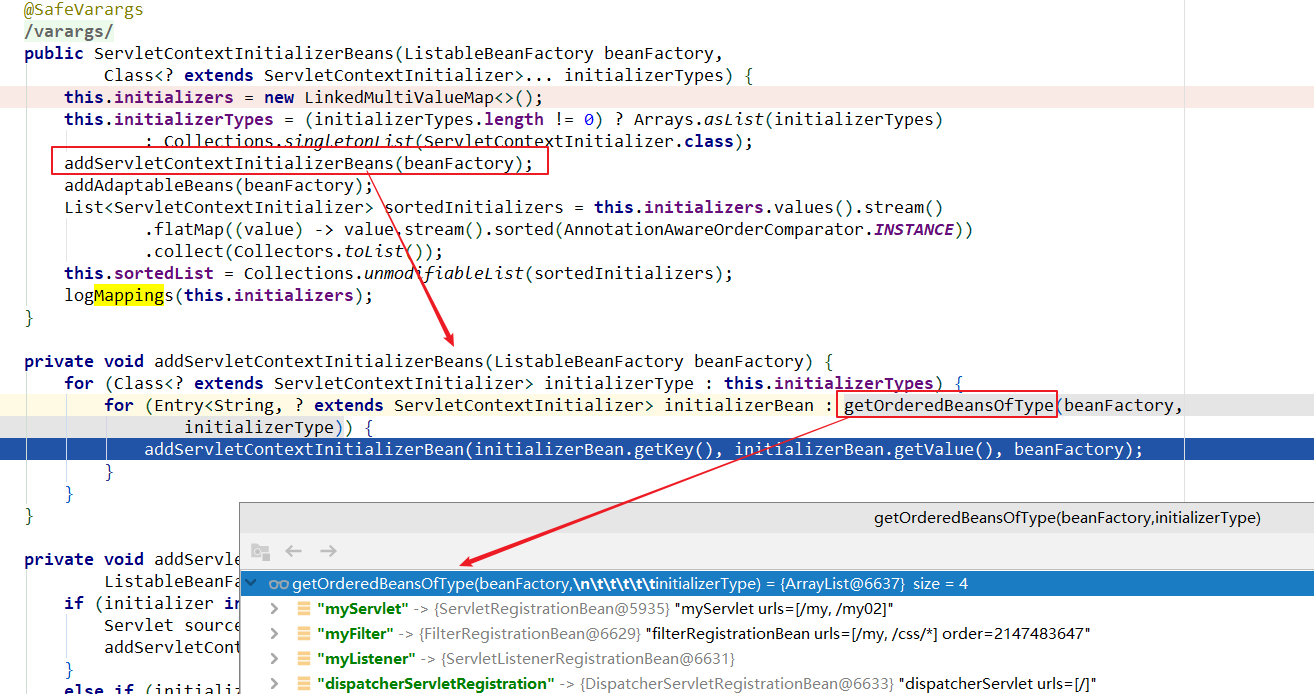Click the addServletContextInitializerBeans(beanFactory) call
The height and width of the screenshot is (694, 1314).
point(299,163)
